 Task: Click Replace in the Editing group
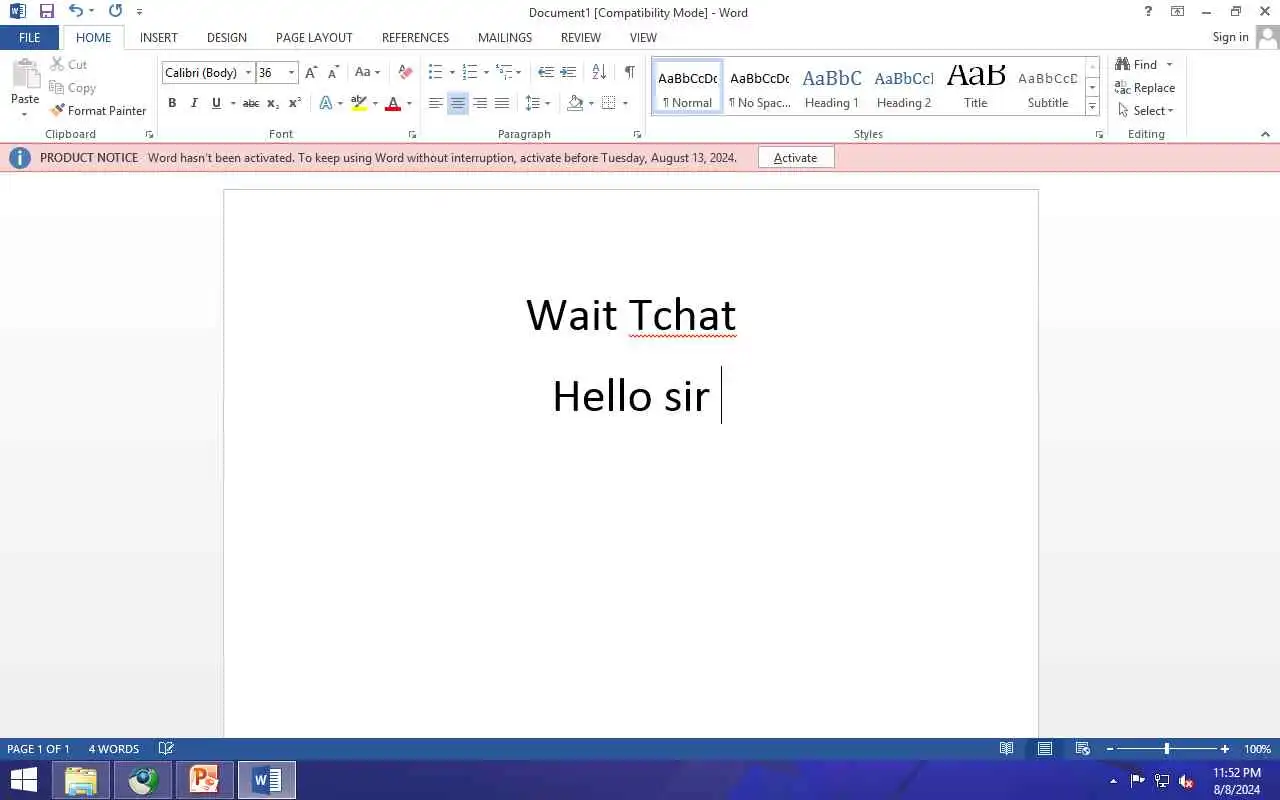tap(1146, 88)
